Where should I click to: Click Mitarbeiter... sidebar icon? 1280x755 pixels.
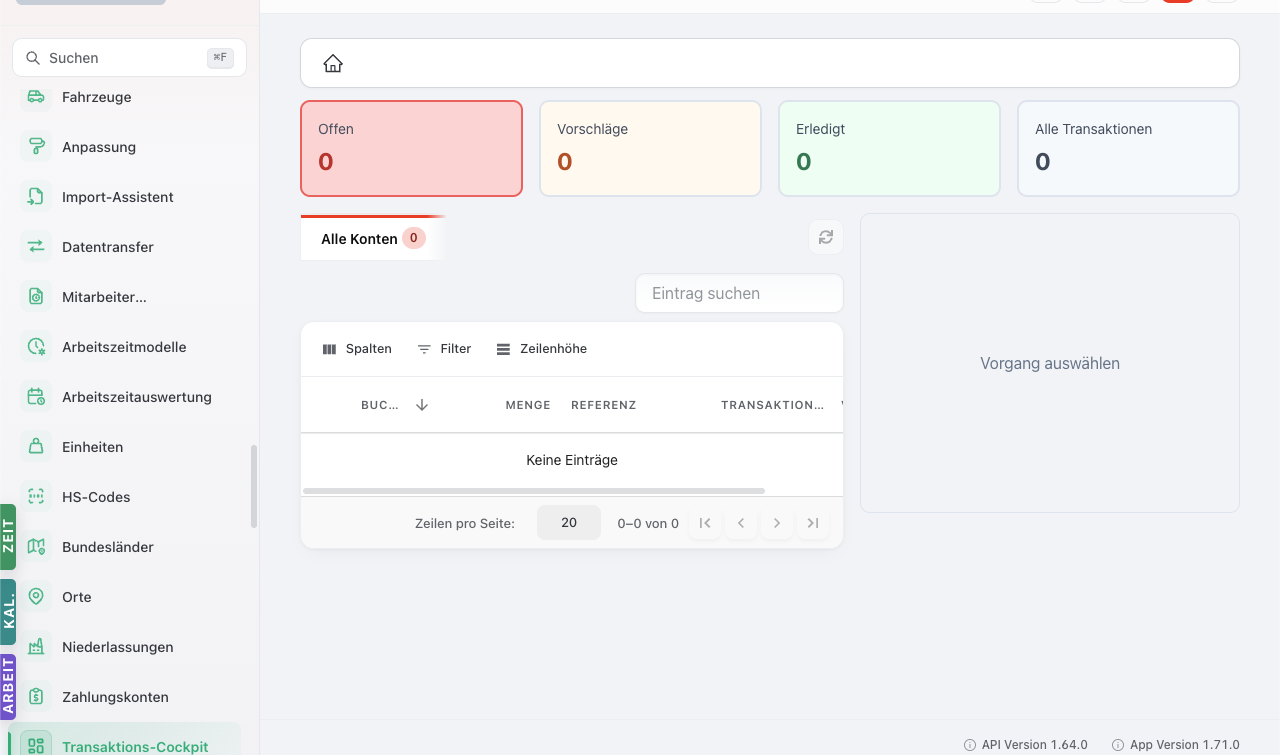36,297
